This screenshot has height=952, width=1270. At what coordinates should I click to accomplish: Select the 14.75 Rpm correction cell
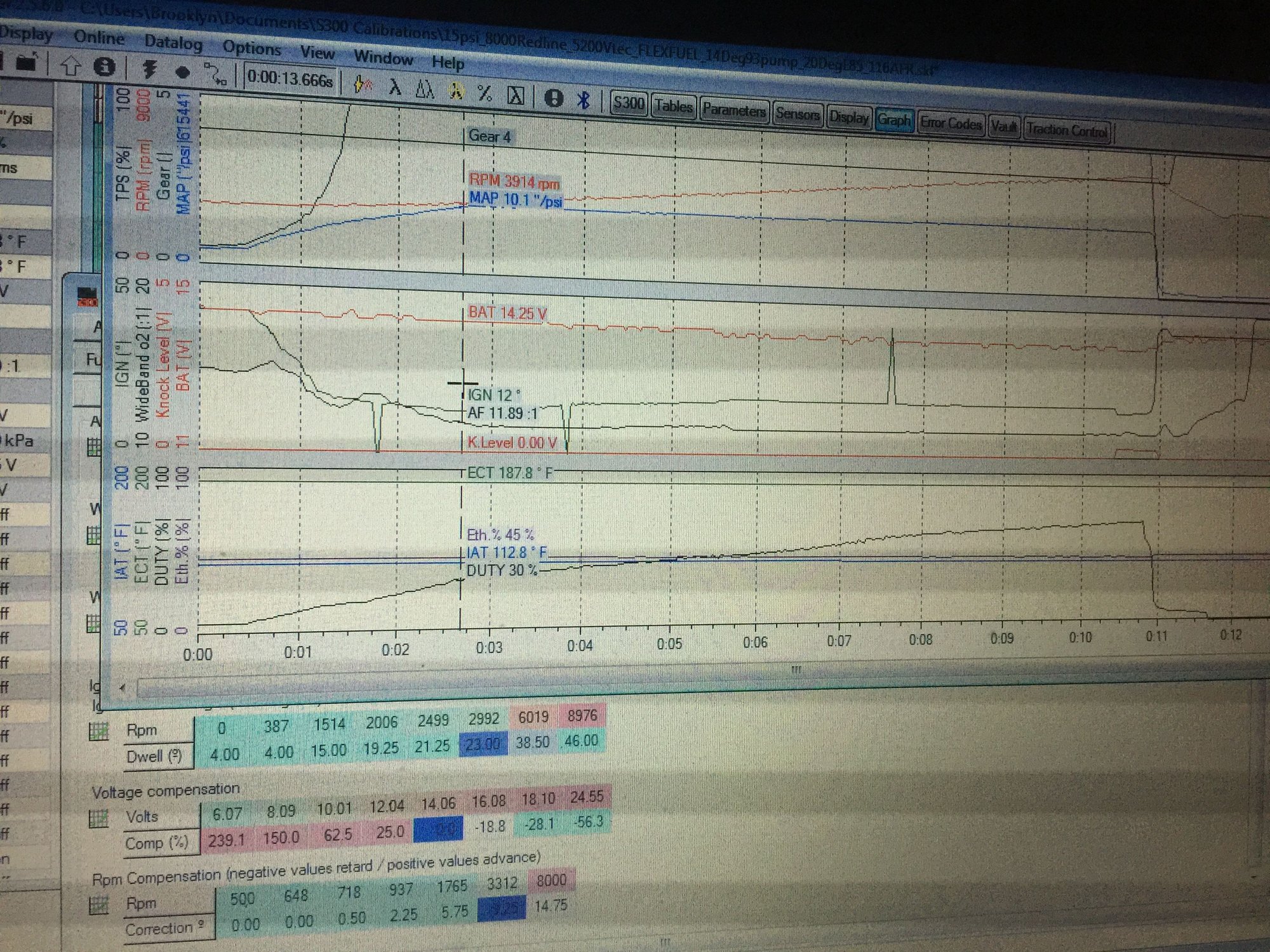point(551,906)
